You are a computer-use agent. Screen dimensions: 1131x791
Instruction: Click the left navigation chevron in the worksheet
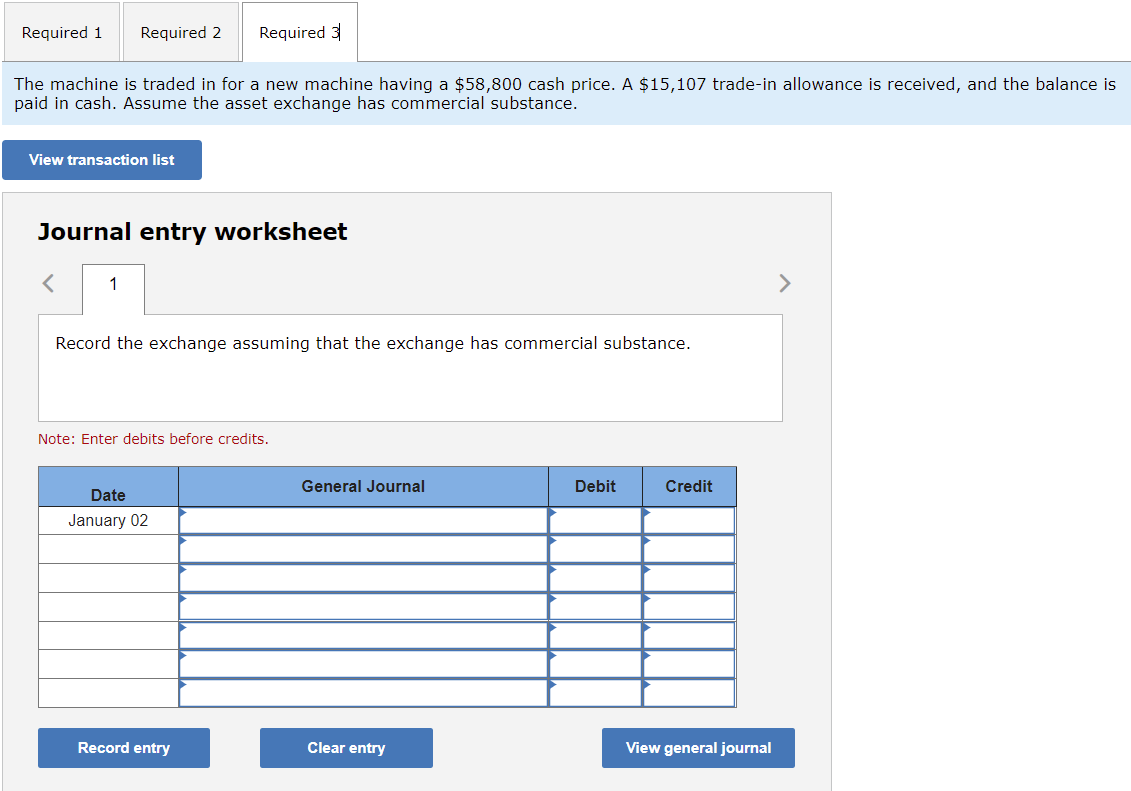click(x=47, y=283)
